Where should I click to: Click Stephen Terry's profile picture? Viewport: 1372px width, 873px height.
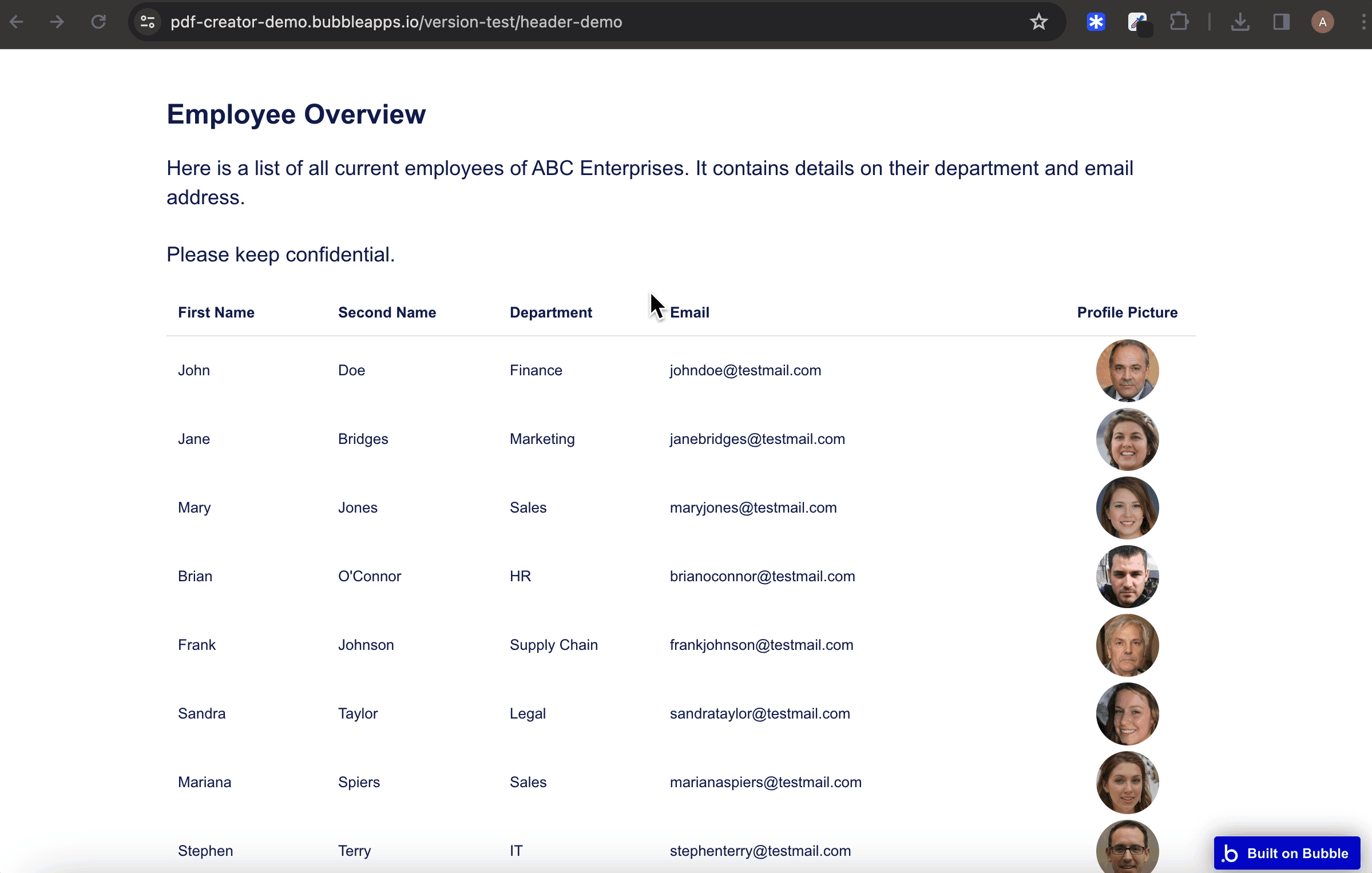click(x=1127, y=847)
